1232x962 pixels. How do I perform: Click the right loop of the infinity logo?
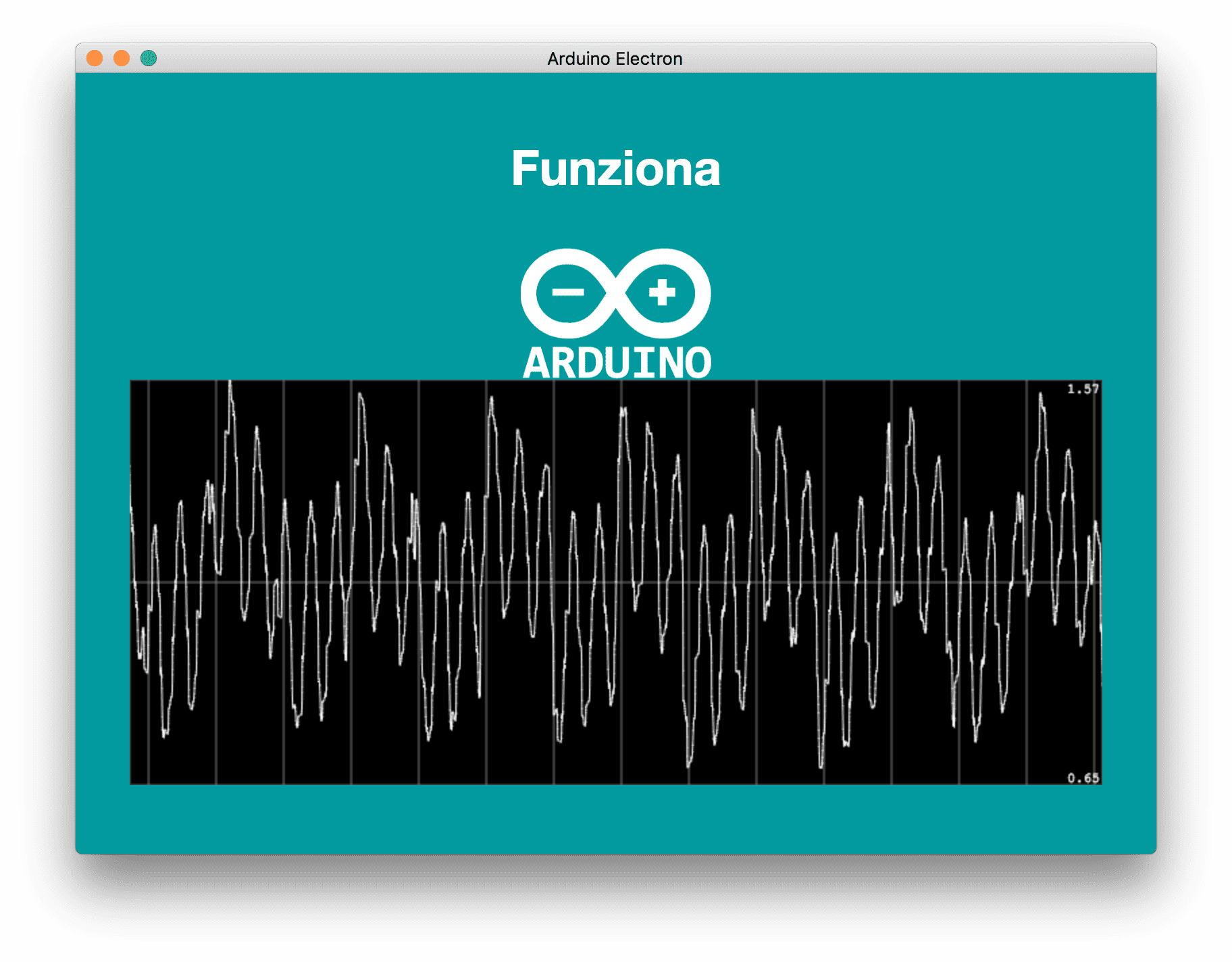click(x=700, y=293)
